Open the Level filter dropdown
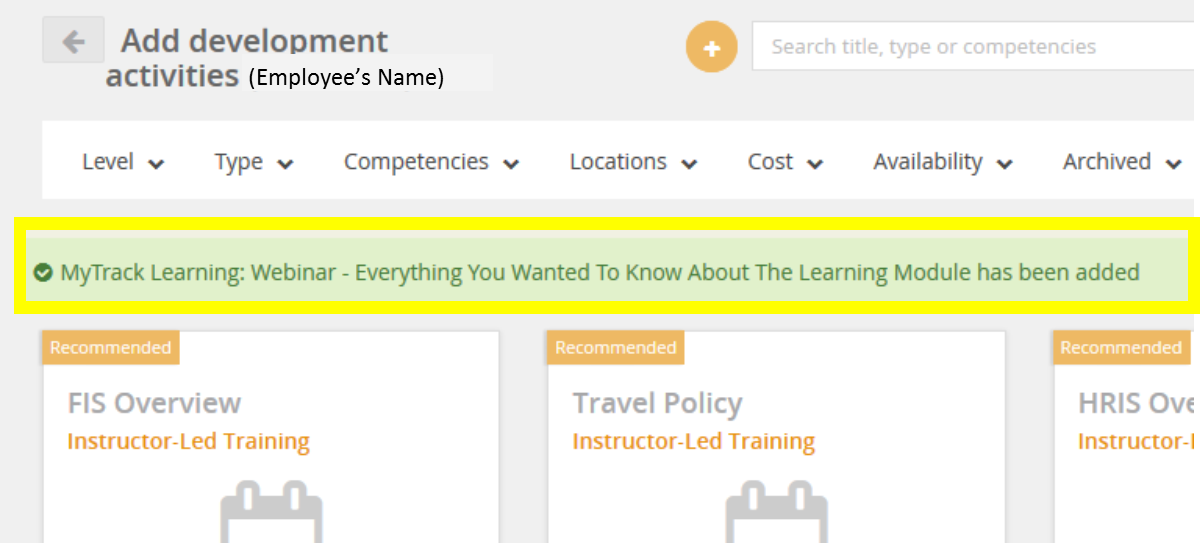 (123, 162)
